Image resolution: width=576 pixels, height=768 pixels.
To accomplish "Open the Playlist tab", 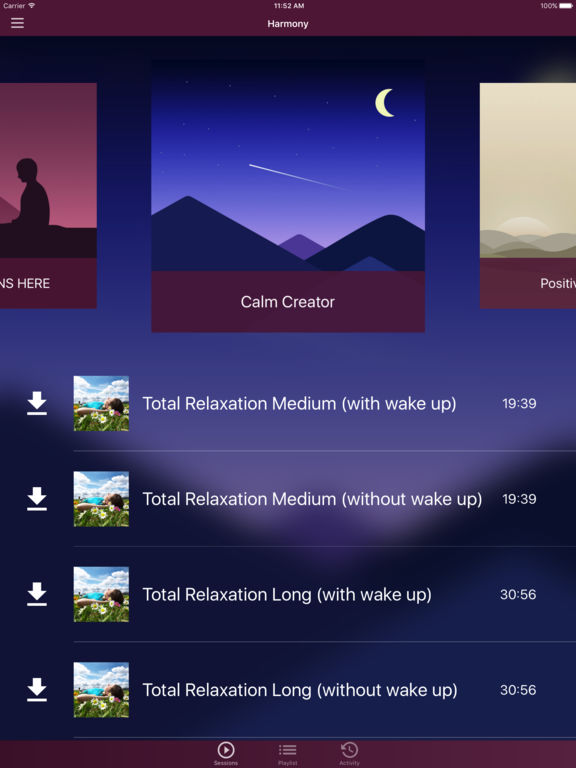I will coord(288,753).
